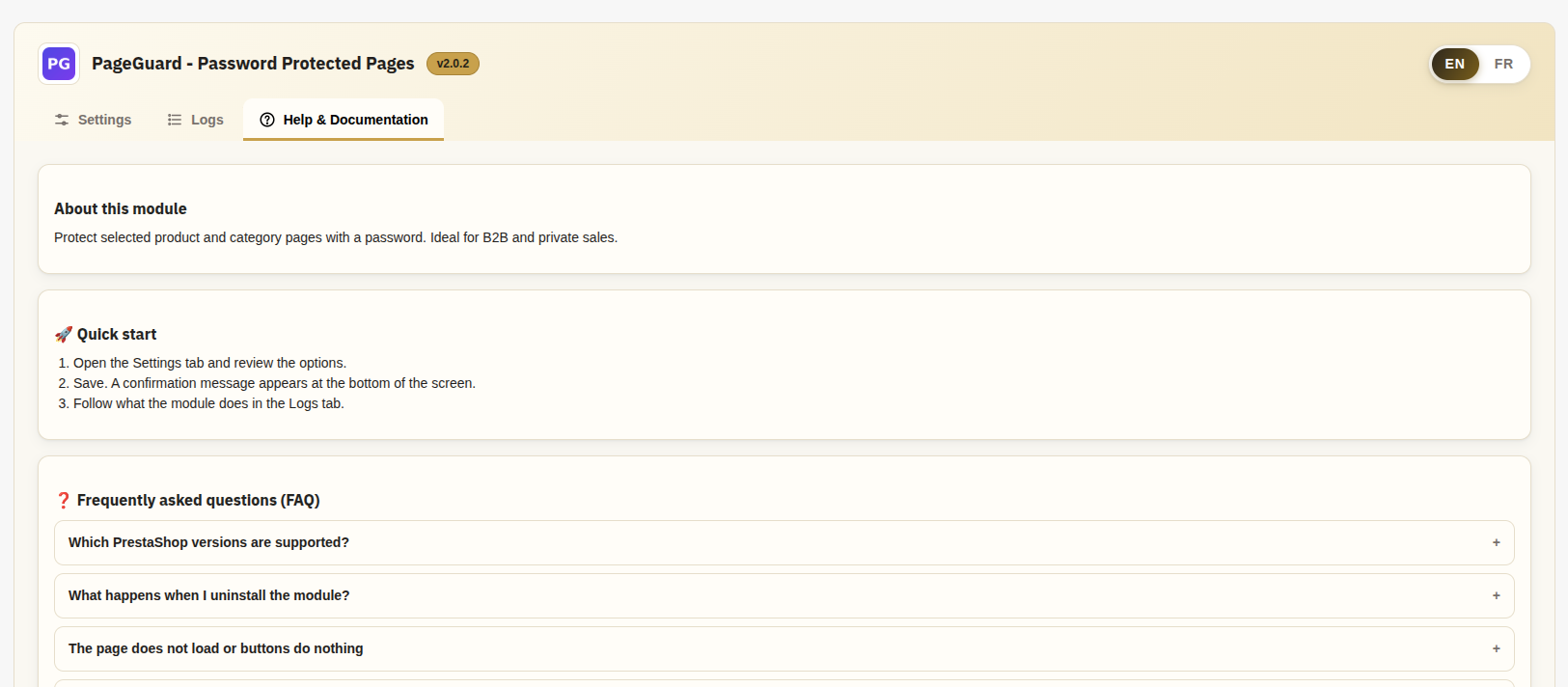Image resolution: width=1568 pixels, height=687 pixels.
Task: Switch language to EN
Action: pos(1455,64)
